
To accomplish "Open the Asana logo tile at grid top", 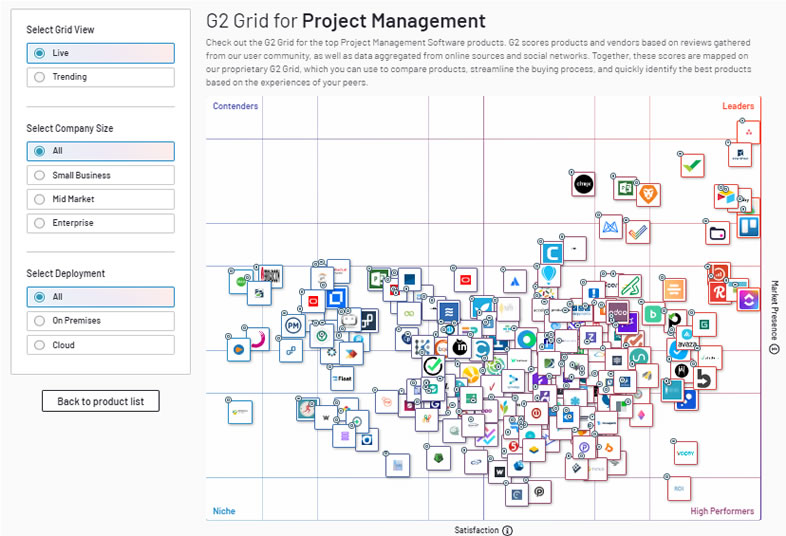I will tap(749, 132).
